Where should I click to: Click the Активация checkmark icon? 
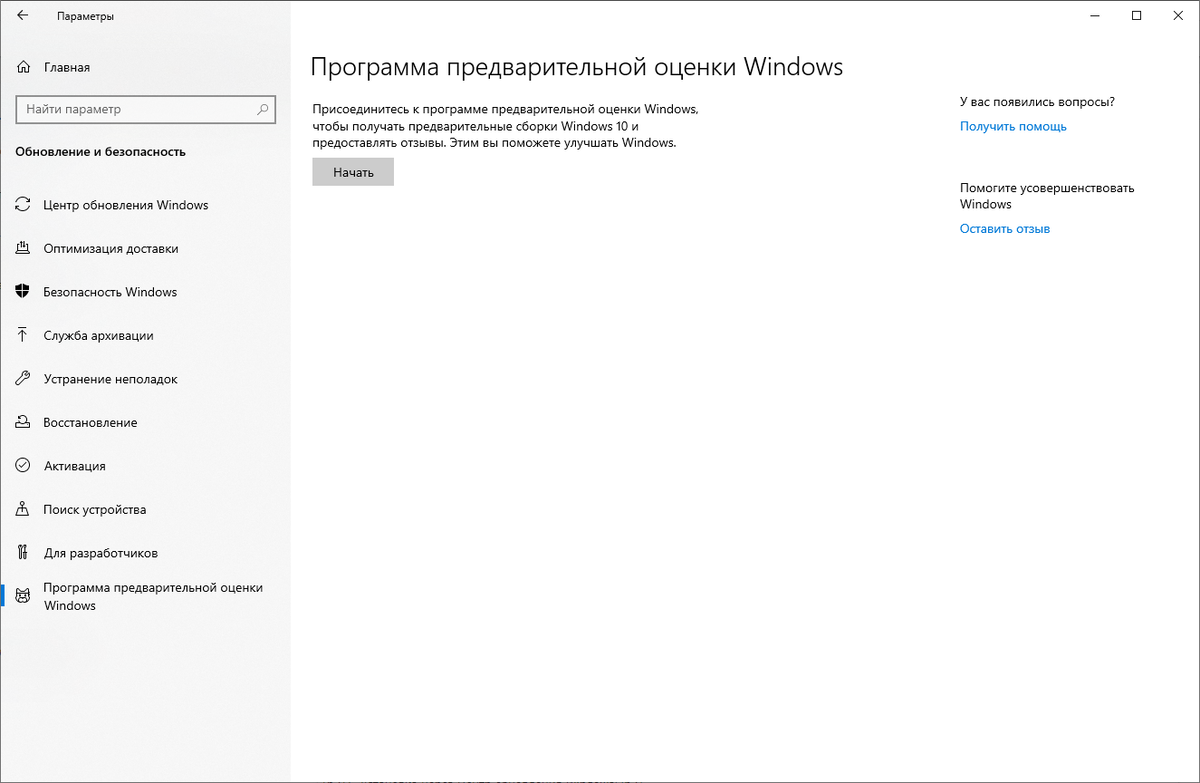pos(23,466)
